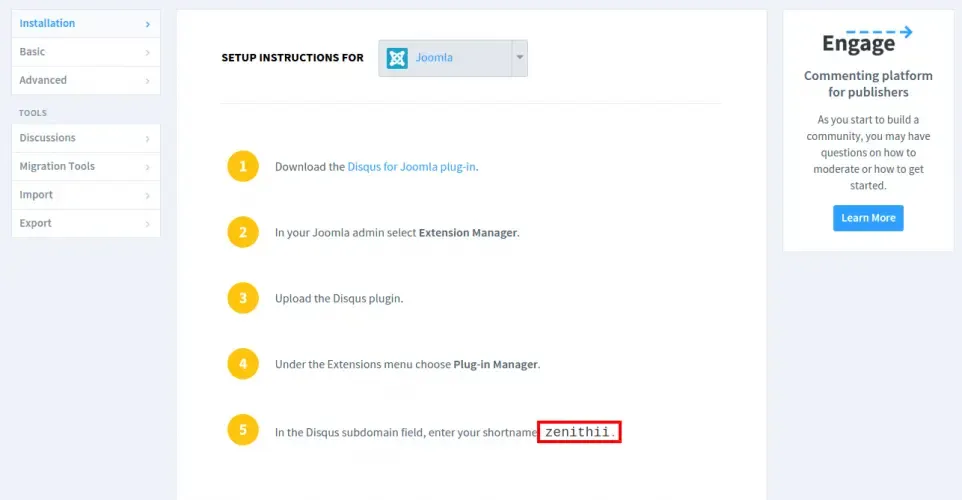The width and height of the screenshot is (962, 500).
Task: Go to Discussions tool
Action: pos(86,138)
